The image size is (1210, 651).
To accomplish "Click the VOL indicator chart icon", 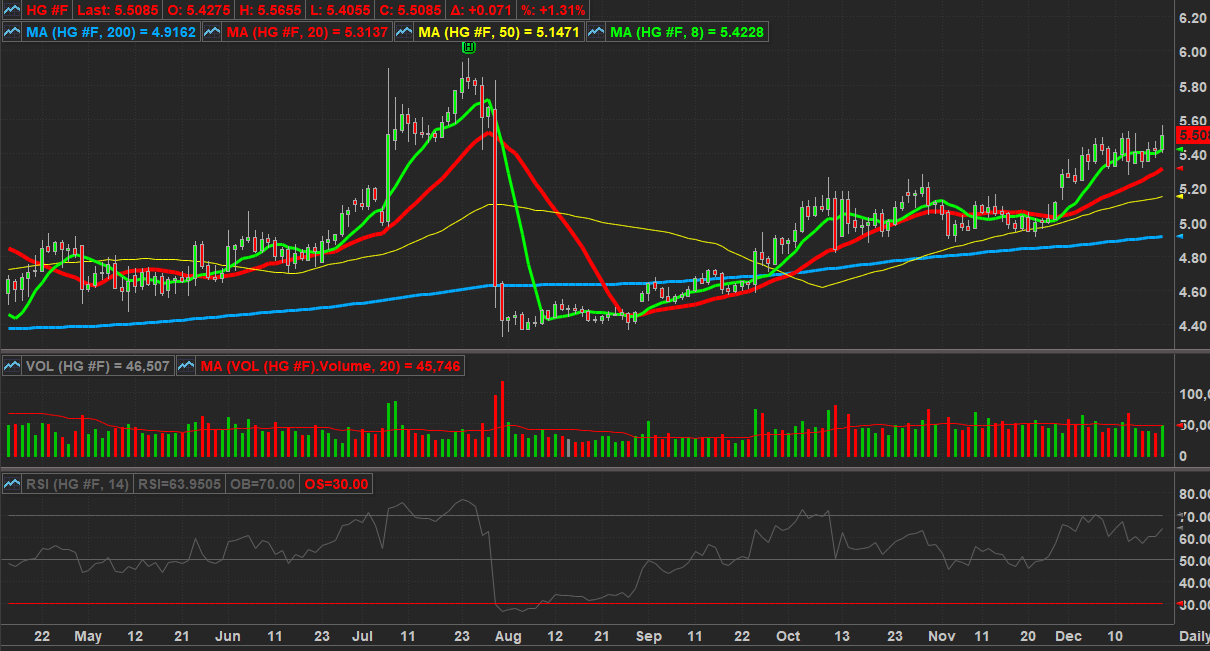I will (x=12, y=367).
